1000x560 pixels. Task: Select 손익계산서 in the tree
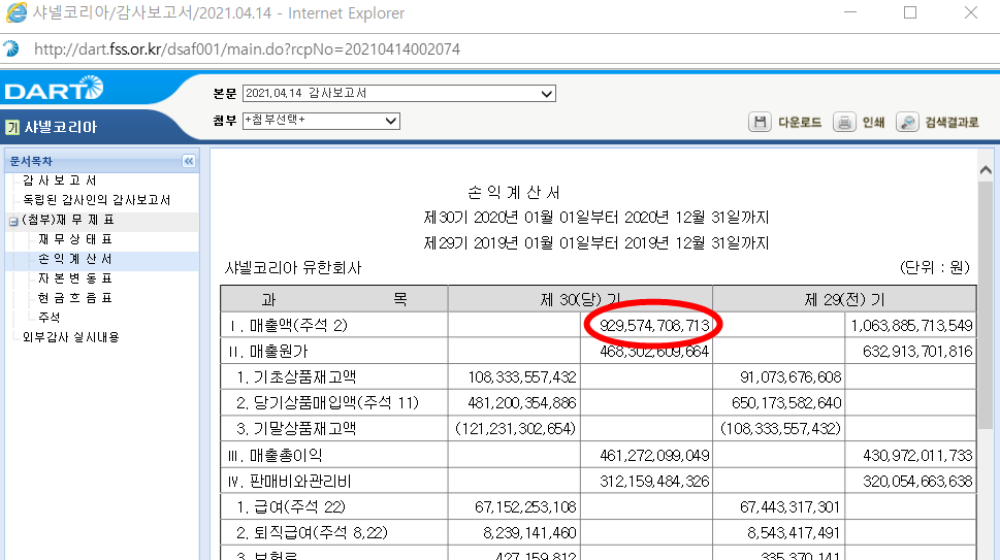[75, 259]
